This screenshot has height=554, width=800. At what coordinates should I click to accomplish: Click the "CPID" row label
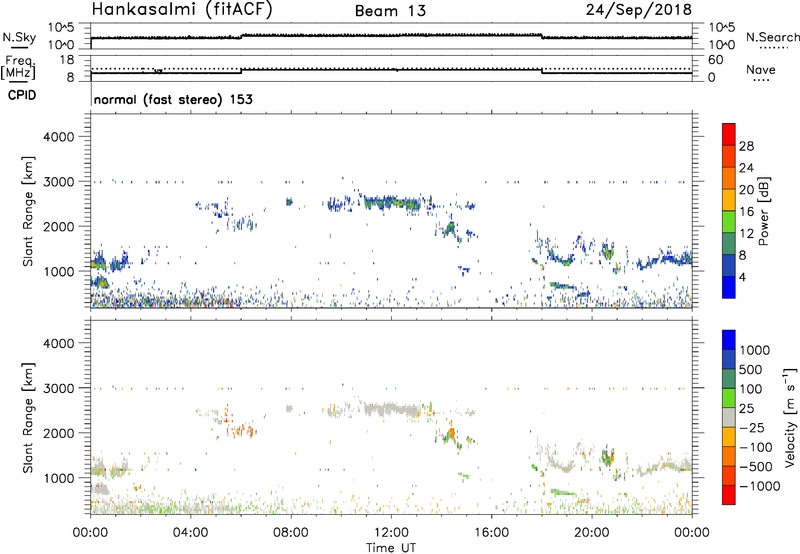coord(22,95)
